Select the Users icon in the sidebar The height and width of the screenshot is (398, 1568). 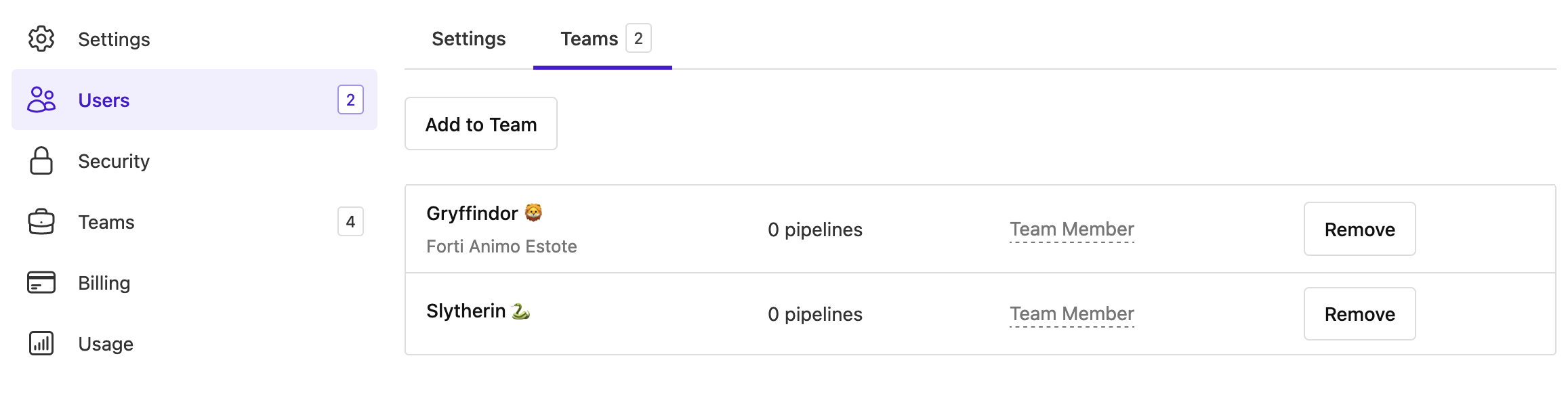point(42,100)
